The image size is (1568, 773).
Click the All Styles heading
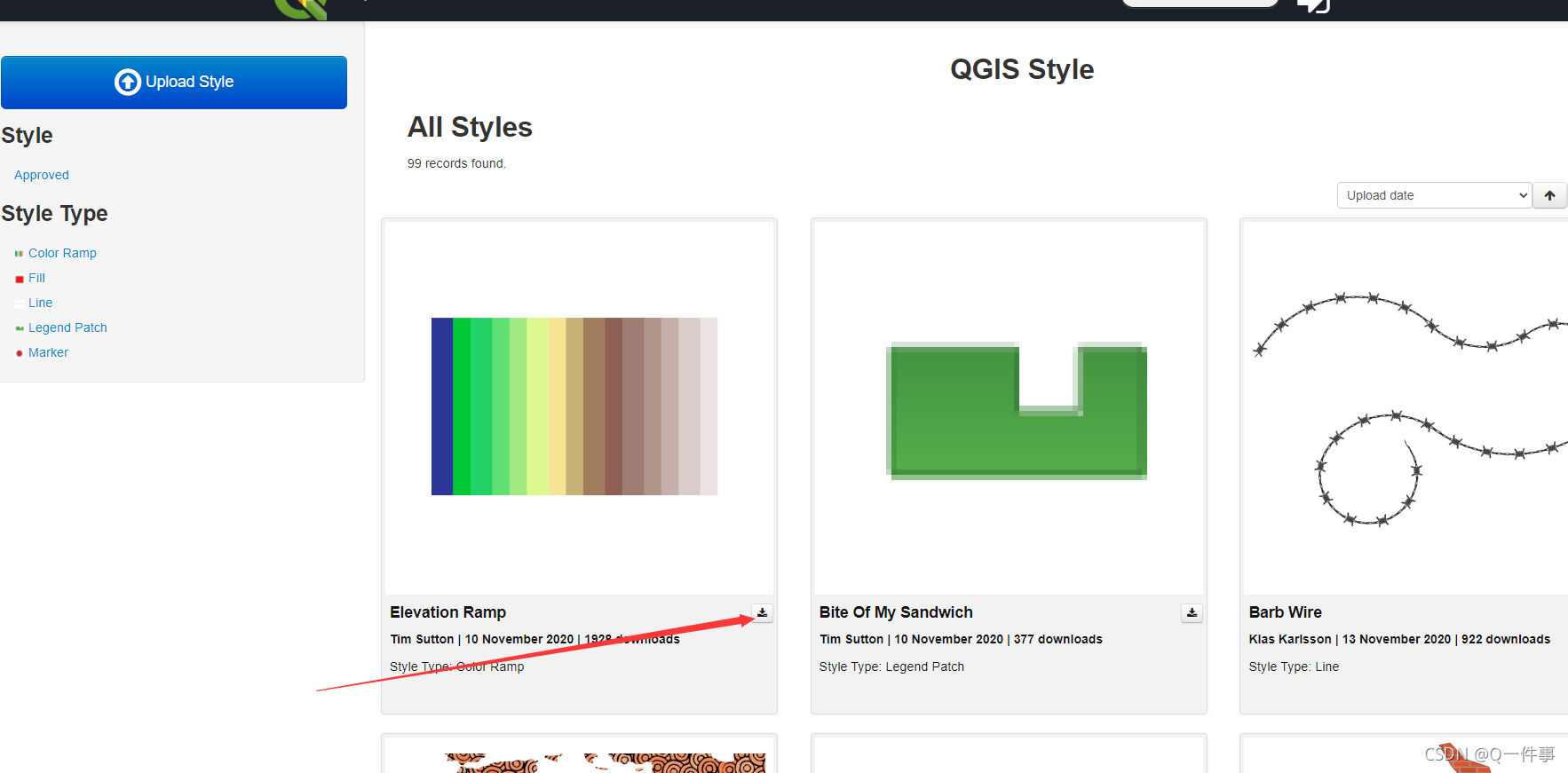coord(470,127)
